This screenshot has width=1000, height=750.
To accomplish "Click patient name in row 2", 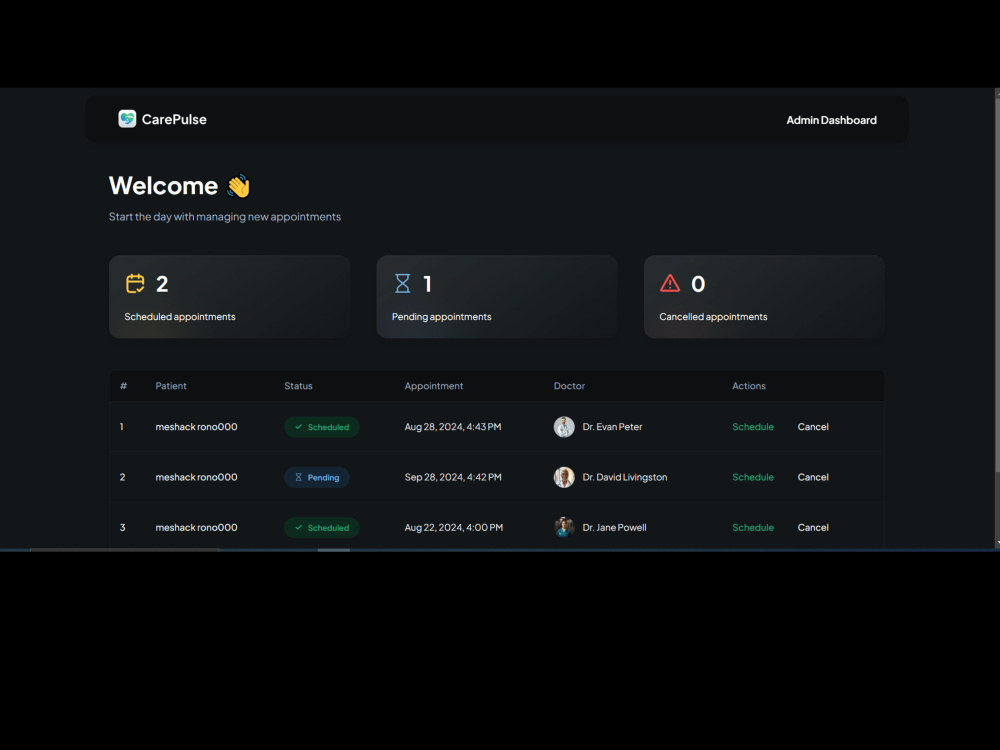I will 196,477.
